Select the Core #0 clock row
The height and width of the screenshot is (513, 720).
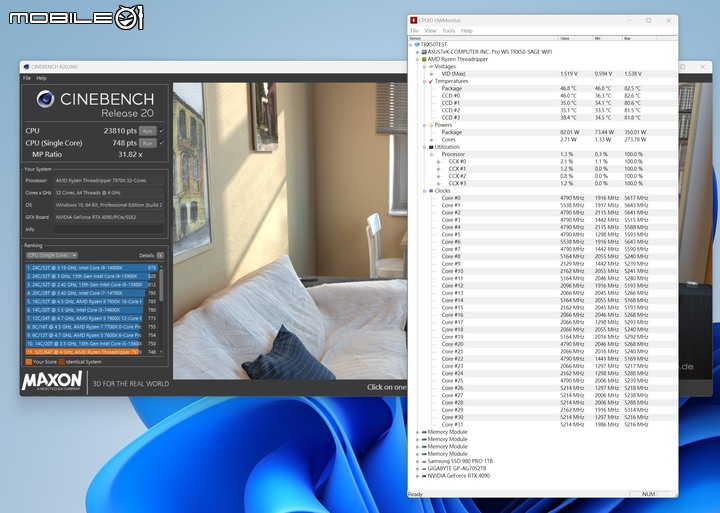click(542, 198)
